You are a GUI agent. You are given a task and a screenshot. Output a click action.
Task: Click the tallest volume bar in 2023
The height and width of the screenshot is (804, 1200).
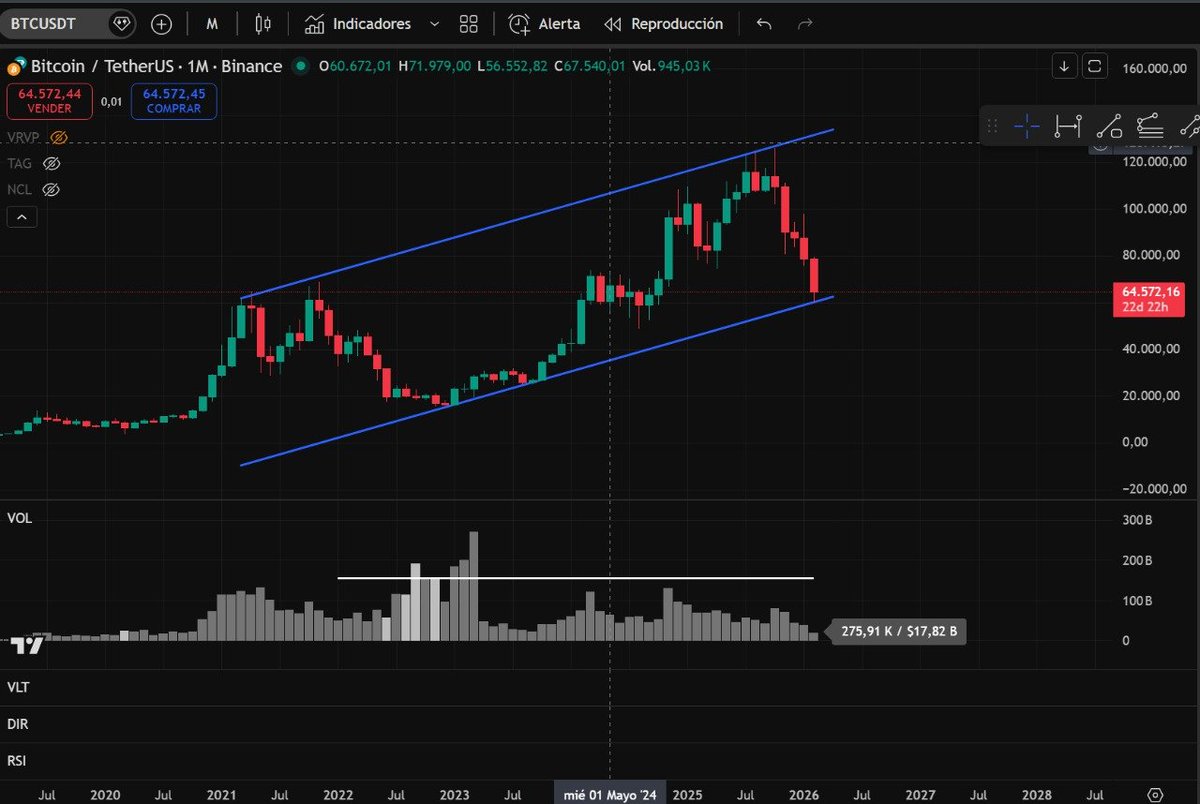tap(474, 586)
